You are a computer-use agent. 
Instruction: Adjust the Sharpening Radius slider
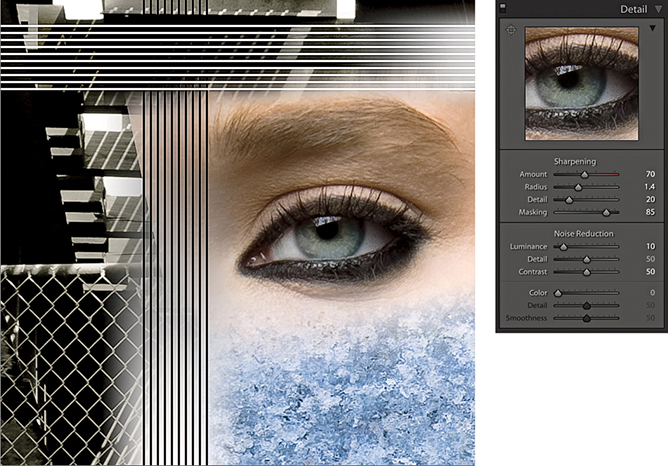coord(578,187)
